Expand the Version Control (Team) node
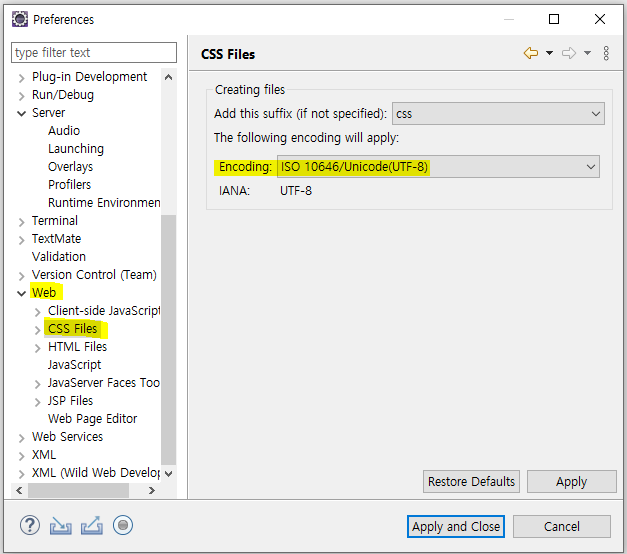Screen dimensions: 627x554 22,276
